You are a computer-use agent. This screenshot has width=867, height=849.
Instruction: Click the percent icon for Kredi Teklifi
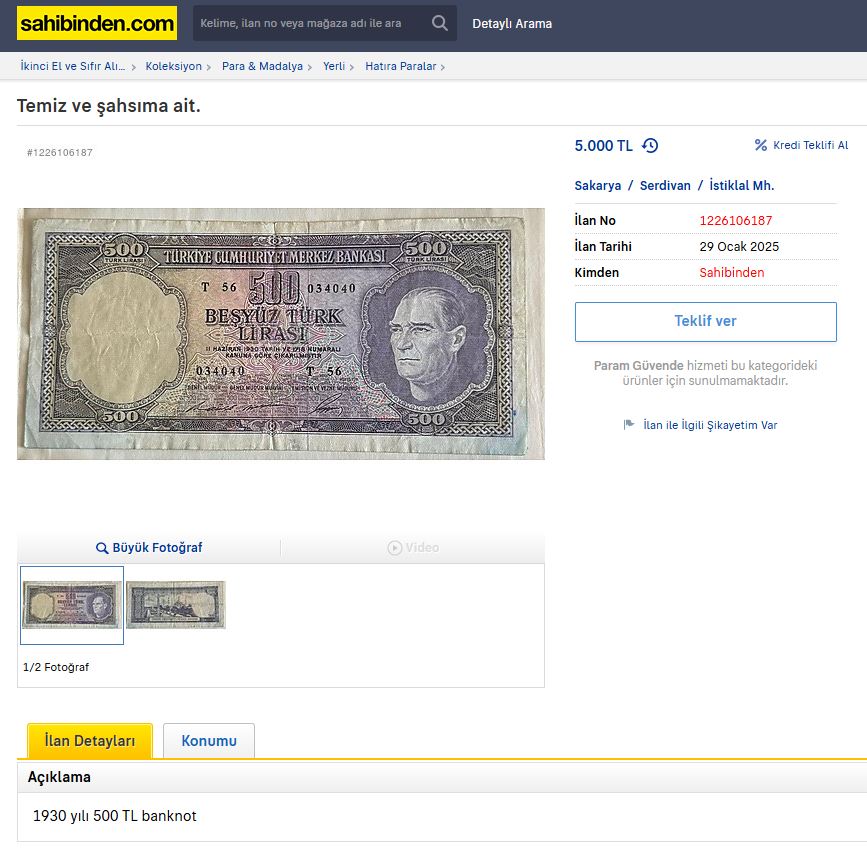click(761, 145)
